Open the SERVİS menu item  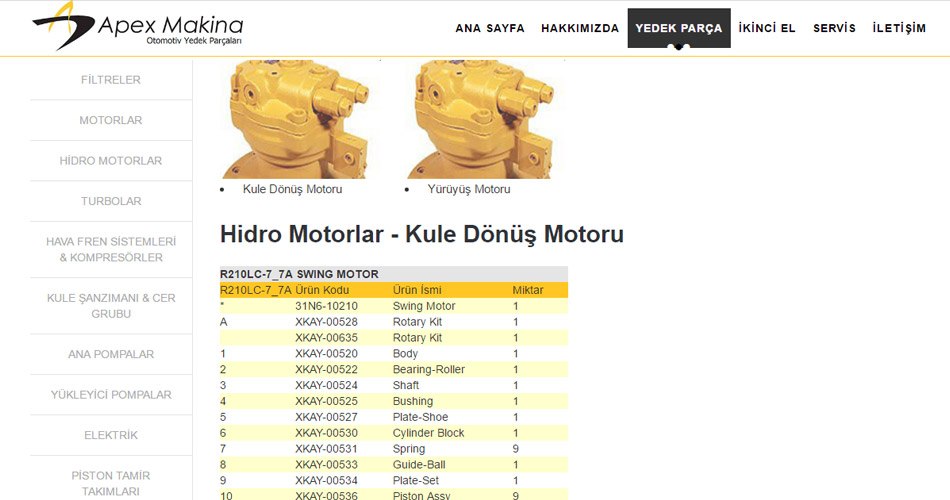pyautogui.click(x=834, y=28)
